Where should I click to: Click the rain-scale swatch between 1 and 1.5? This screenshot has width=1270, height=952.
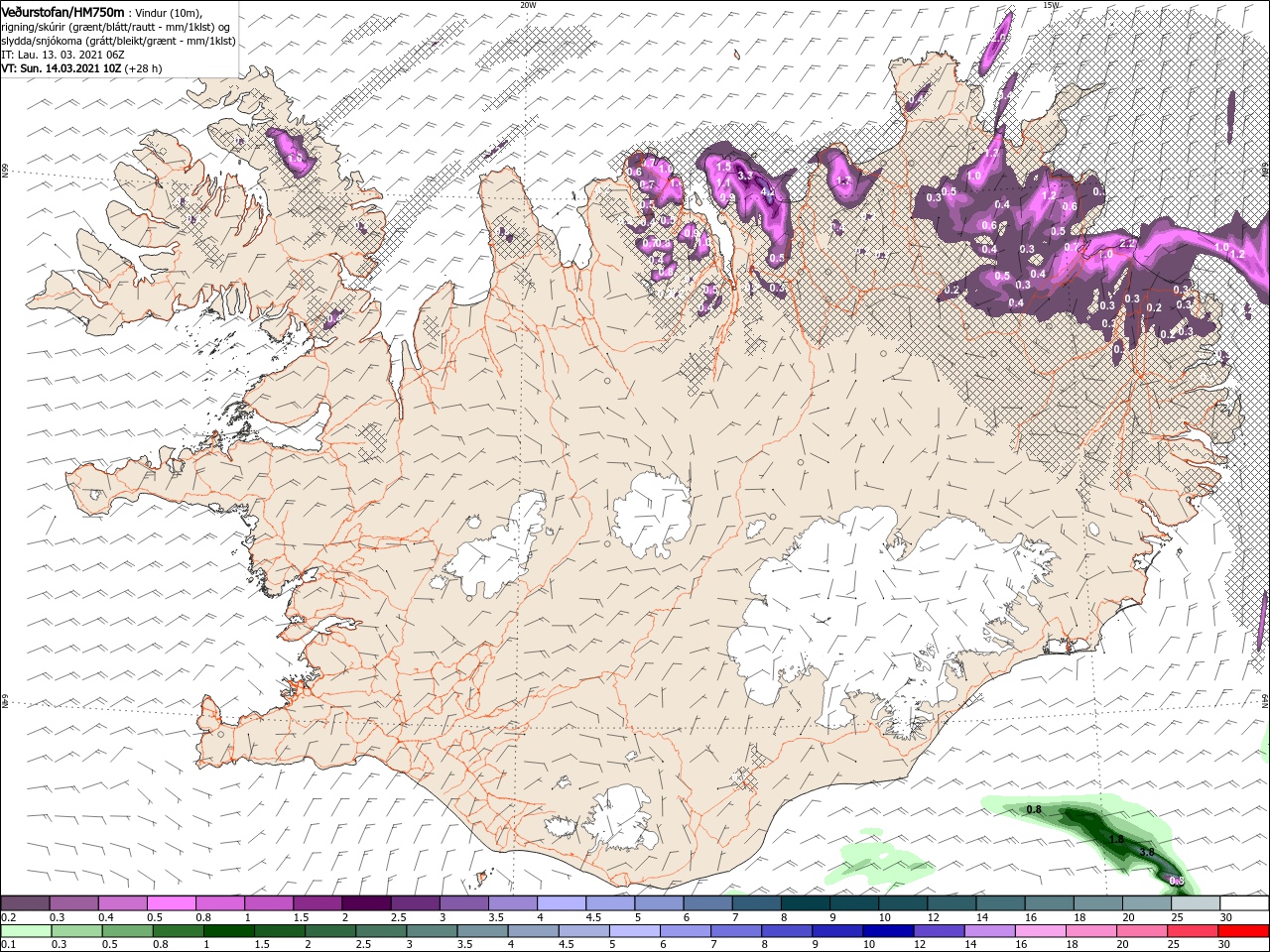(x=228, y=931)
